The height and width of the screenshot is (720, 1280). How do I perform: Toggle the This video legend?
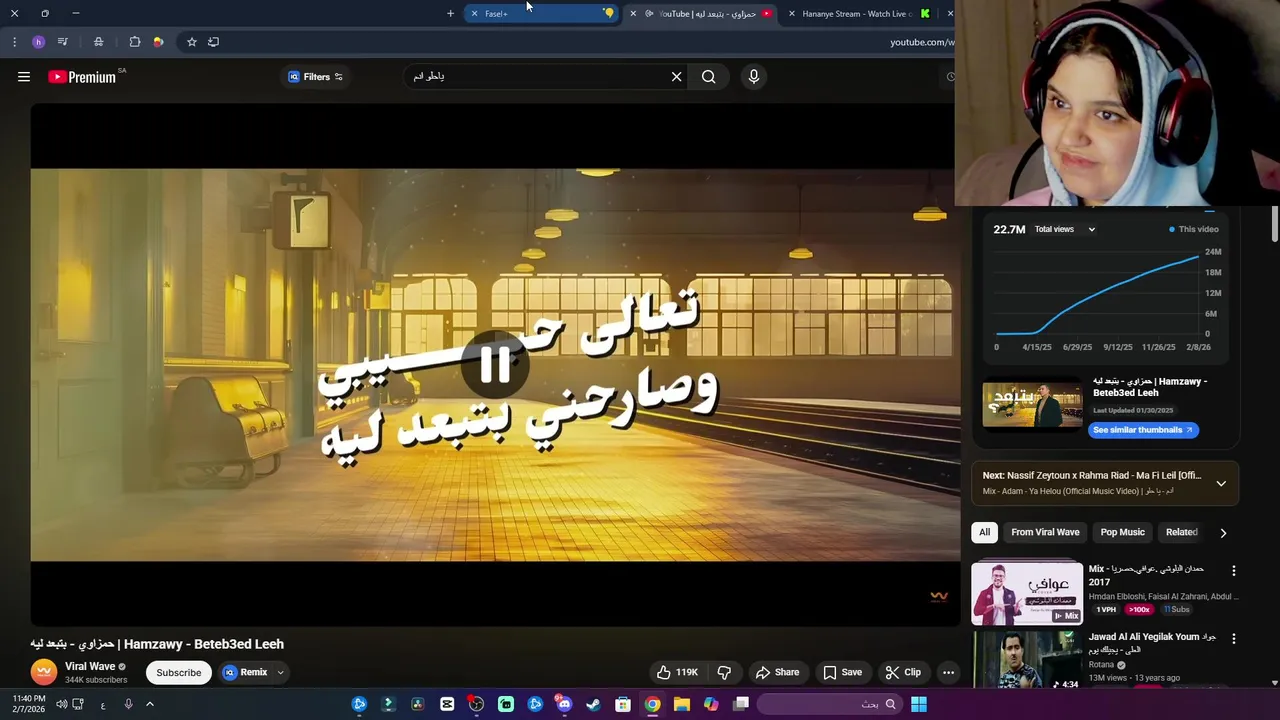pos(1194,230)
